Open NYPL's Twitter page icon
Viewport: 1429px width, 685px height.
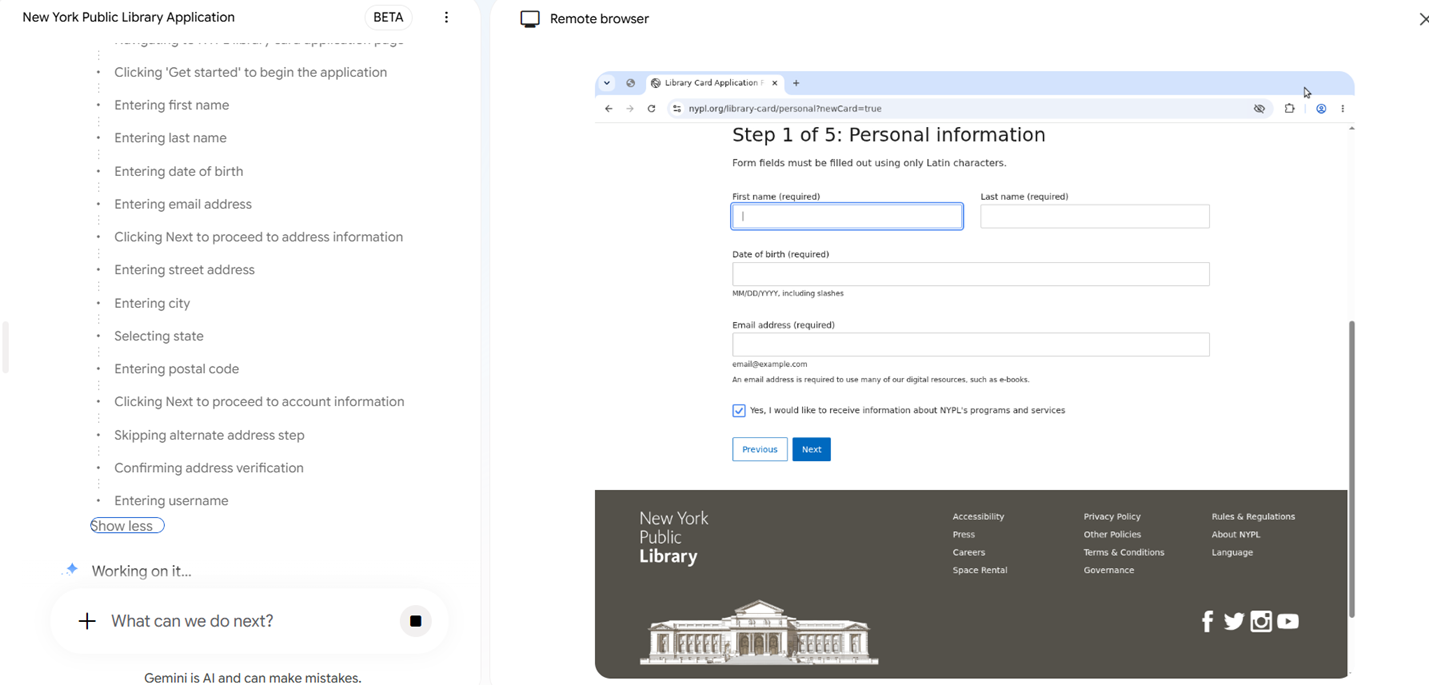pos(1234,622)
